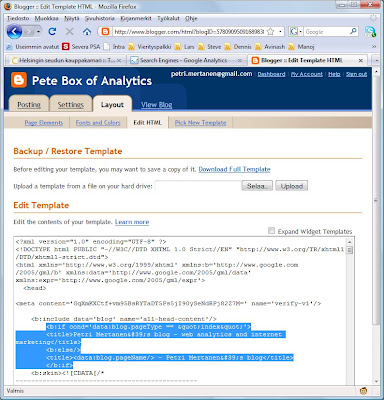The width and height of the screenshot is (384, 400).
Task: Click into the URL address field
Action: (189, 32)
